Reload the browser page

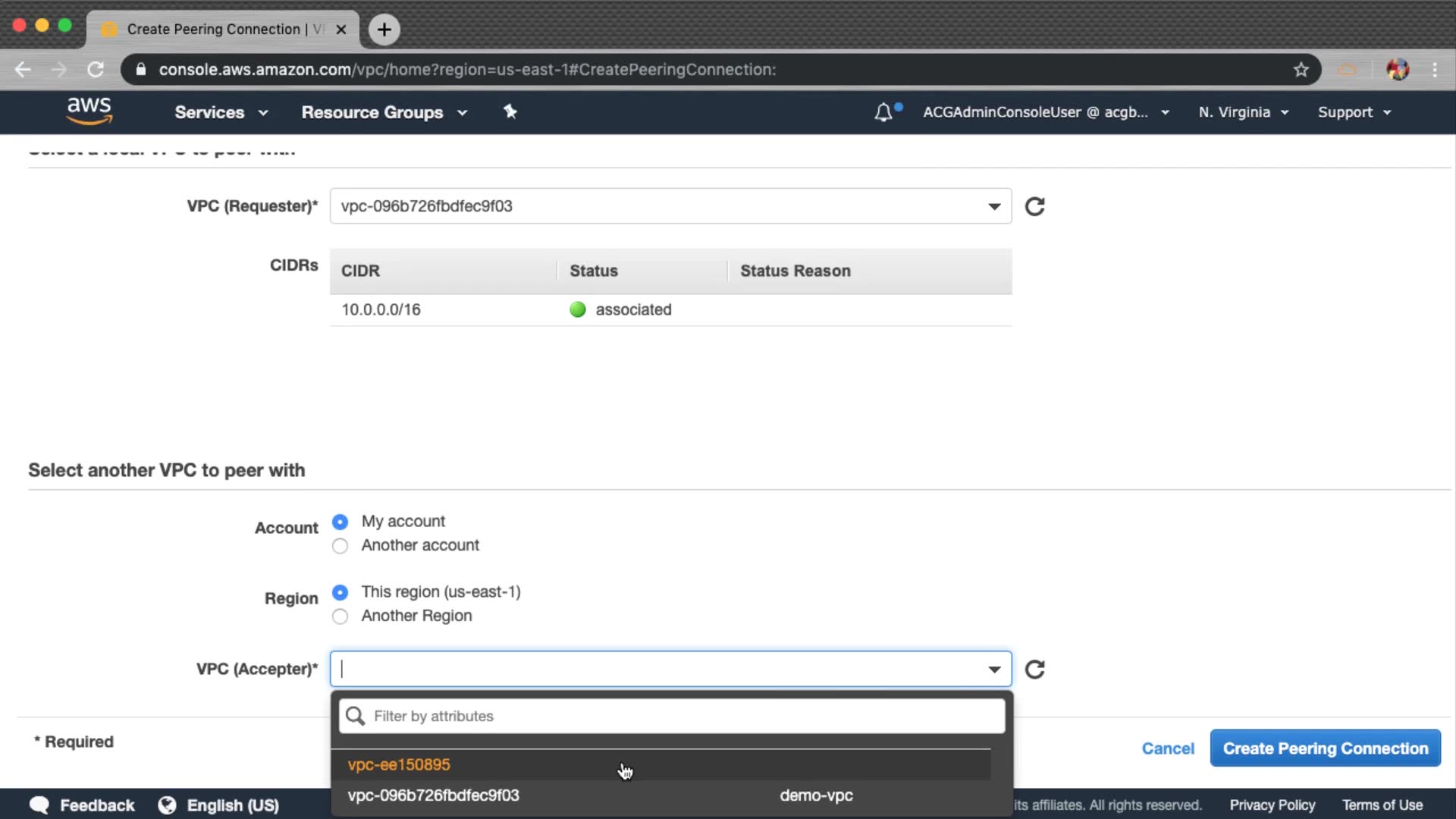pyautogui.click(x=96, y=70)
